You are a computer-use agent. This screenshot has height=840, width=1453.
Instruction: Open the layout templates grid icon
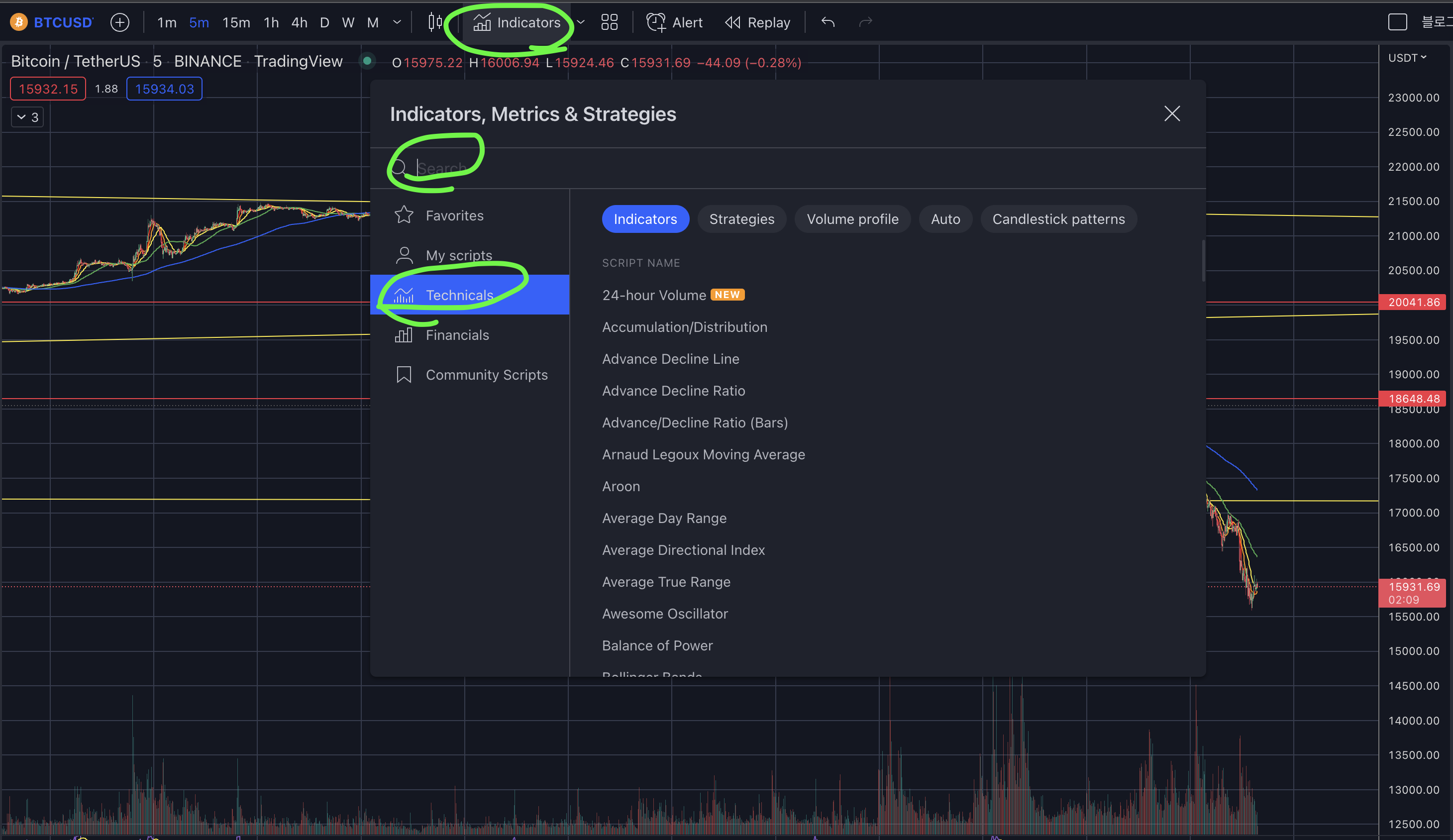tap(609, 22)
